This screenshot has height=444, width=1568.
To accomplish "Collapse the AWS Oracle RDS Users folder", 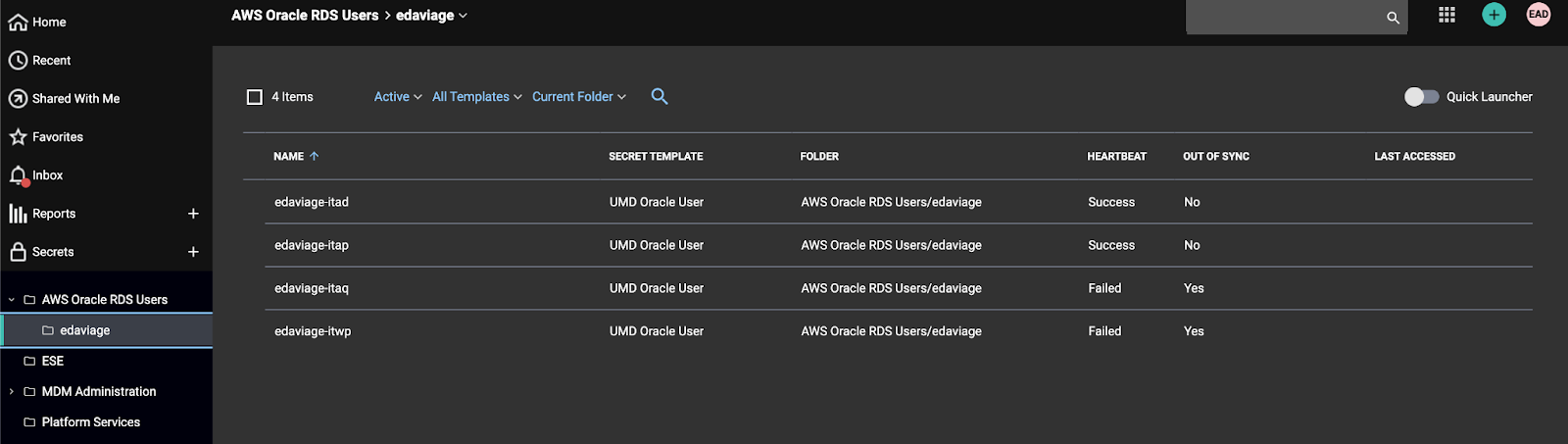I will coord(12,300).
